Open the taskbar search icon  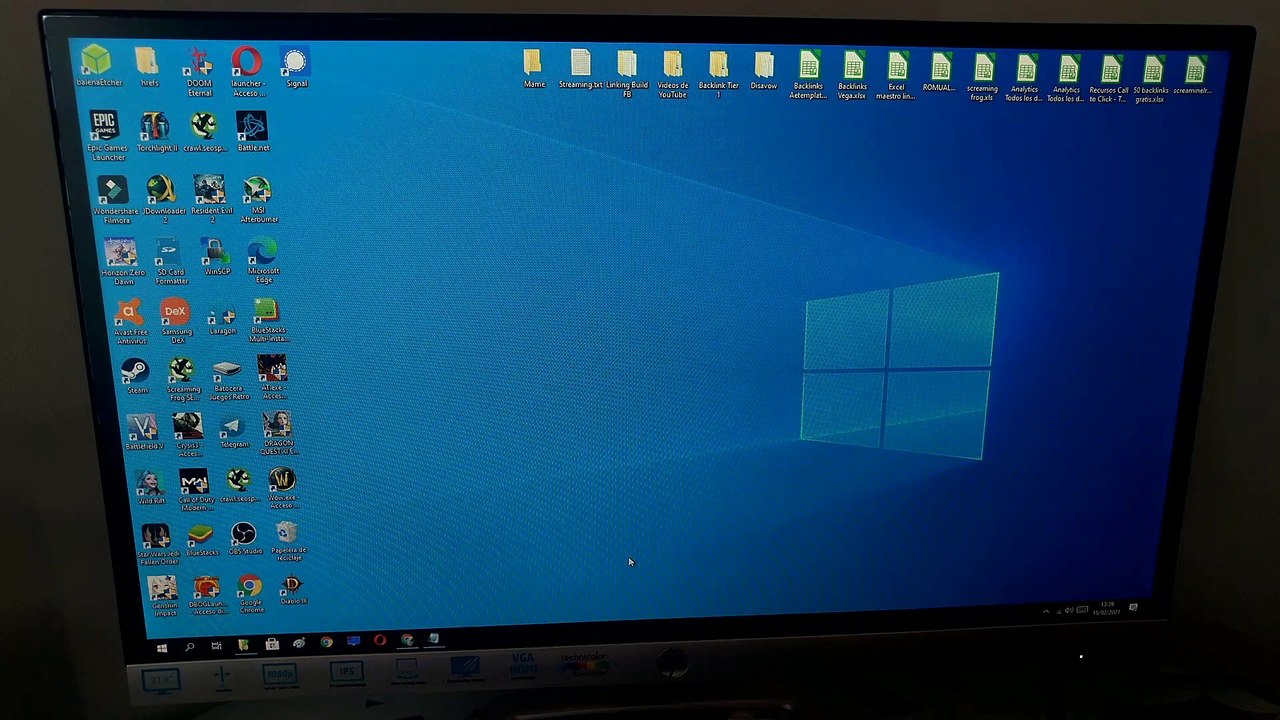tap(189, 648)
